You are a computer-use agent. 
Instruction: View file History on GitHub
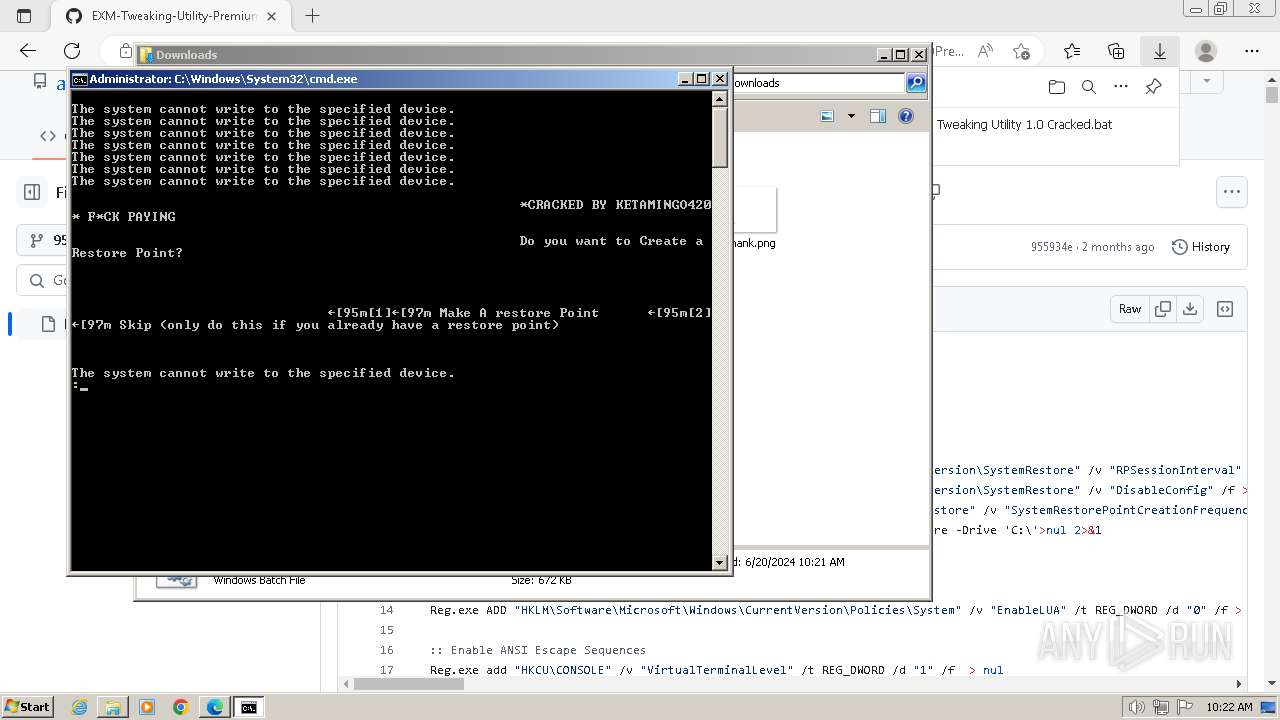[1201, 247]
